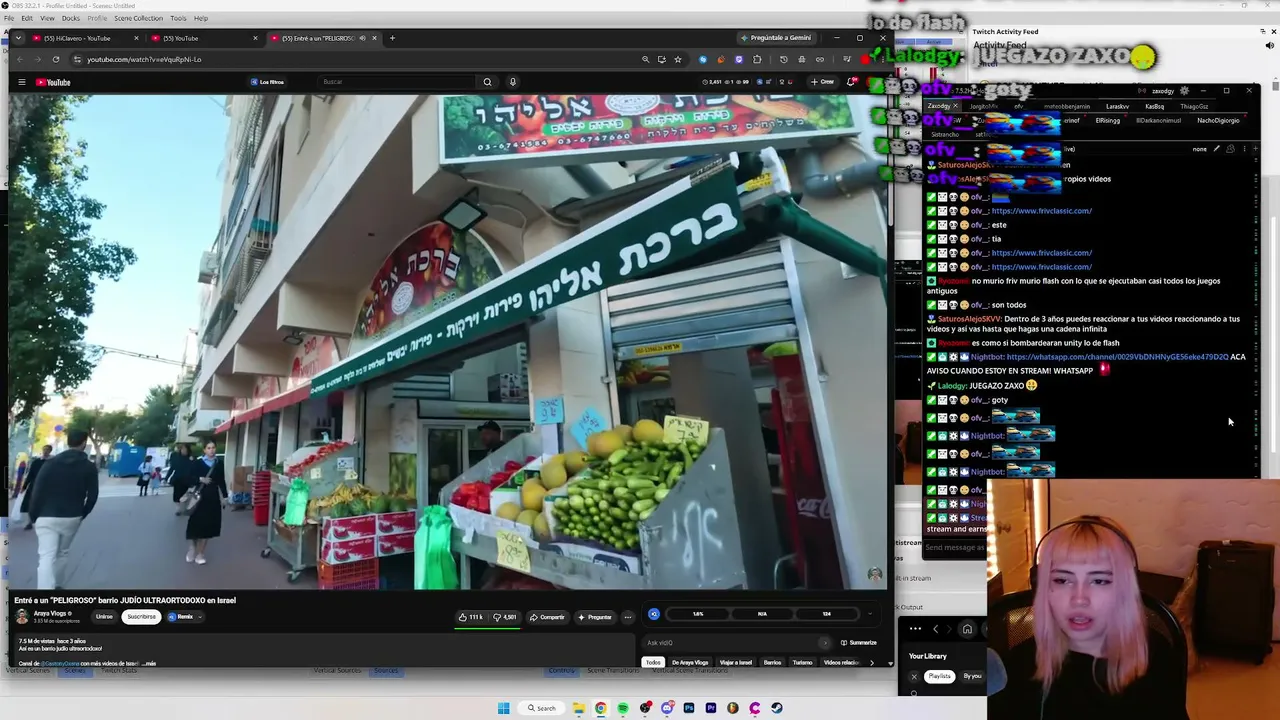
Task: Open YouTube notifications bell
Action: 851,82
